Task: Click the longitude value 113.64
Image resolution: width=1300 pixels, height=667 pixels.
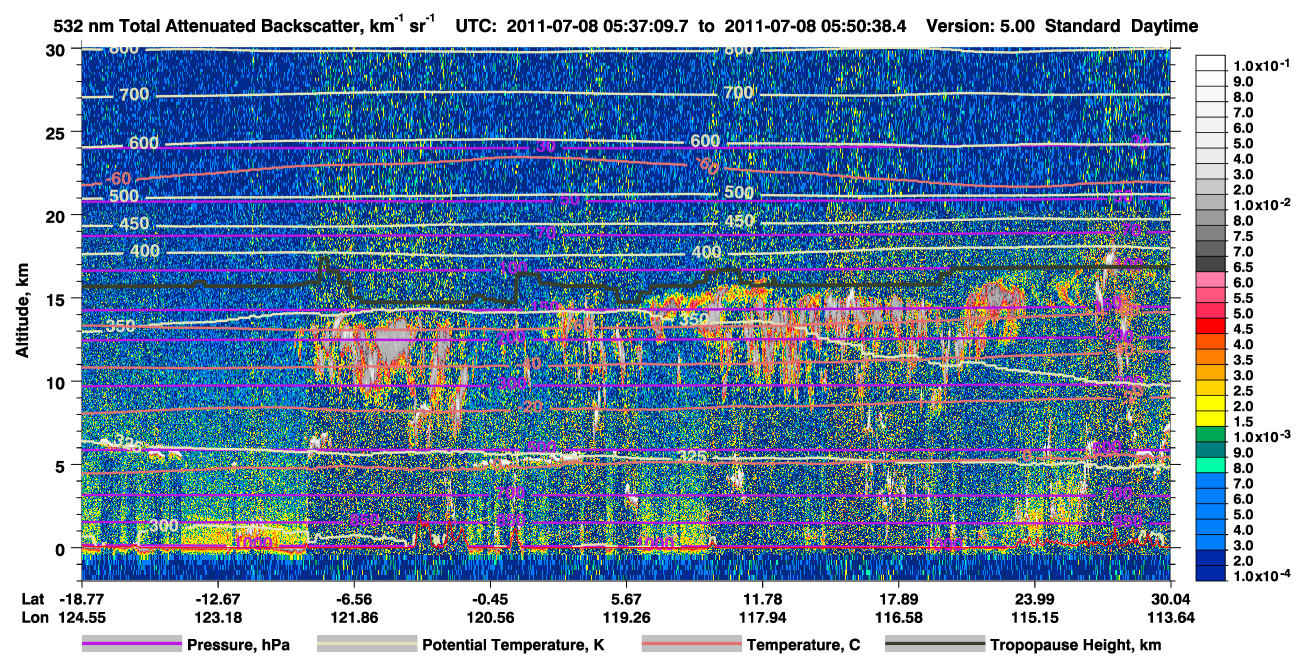Action: click(1171, 617)
